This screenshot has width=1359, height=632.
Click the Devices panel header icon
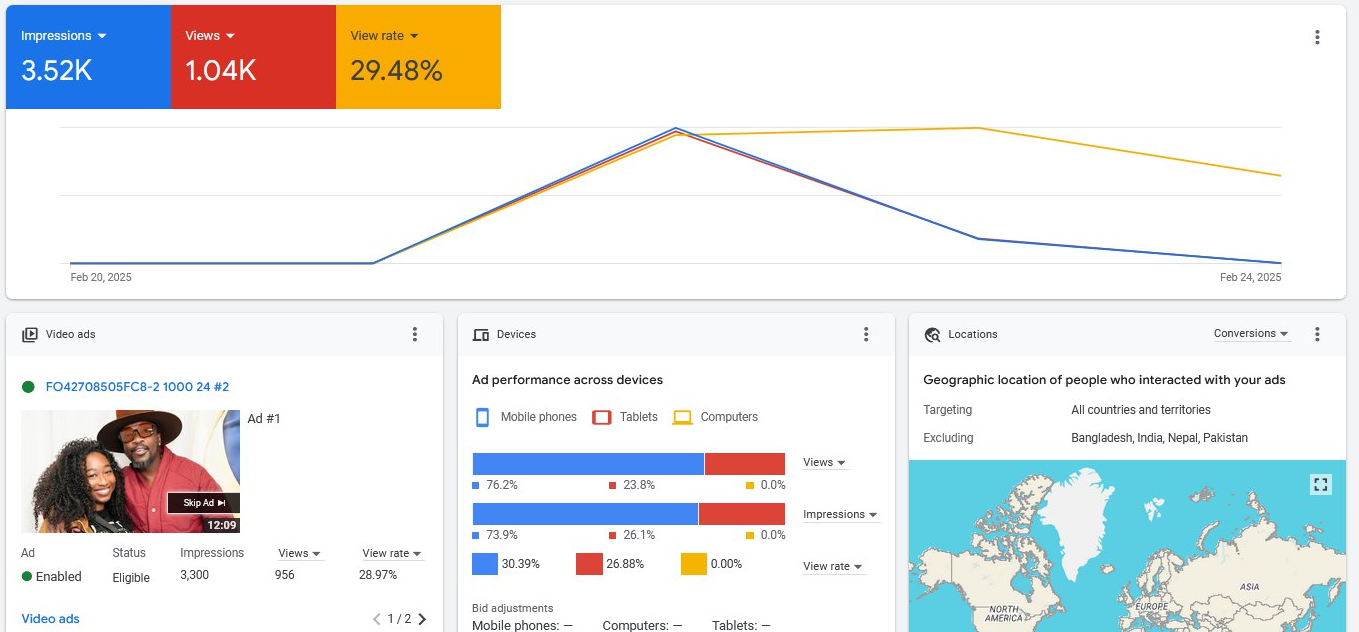click(x=481, y=335)
